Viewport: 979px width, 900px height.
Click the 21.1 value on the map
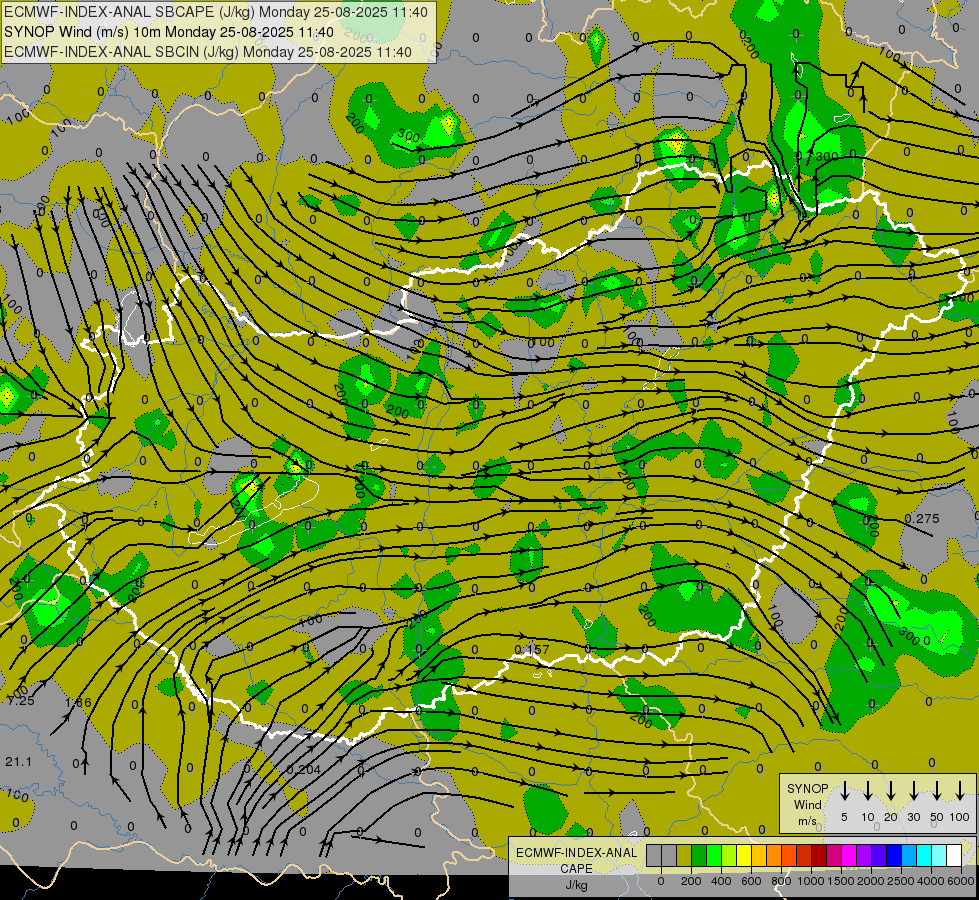pos(18,762)
